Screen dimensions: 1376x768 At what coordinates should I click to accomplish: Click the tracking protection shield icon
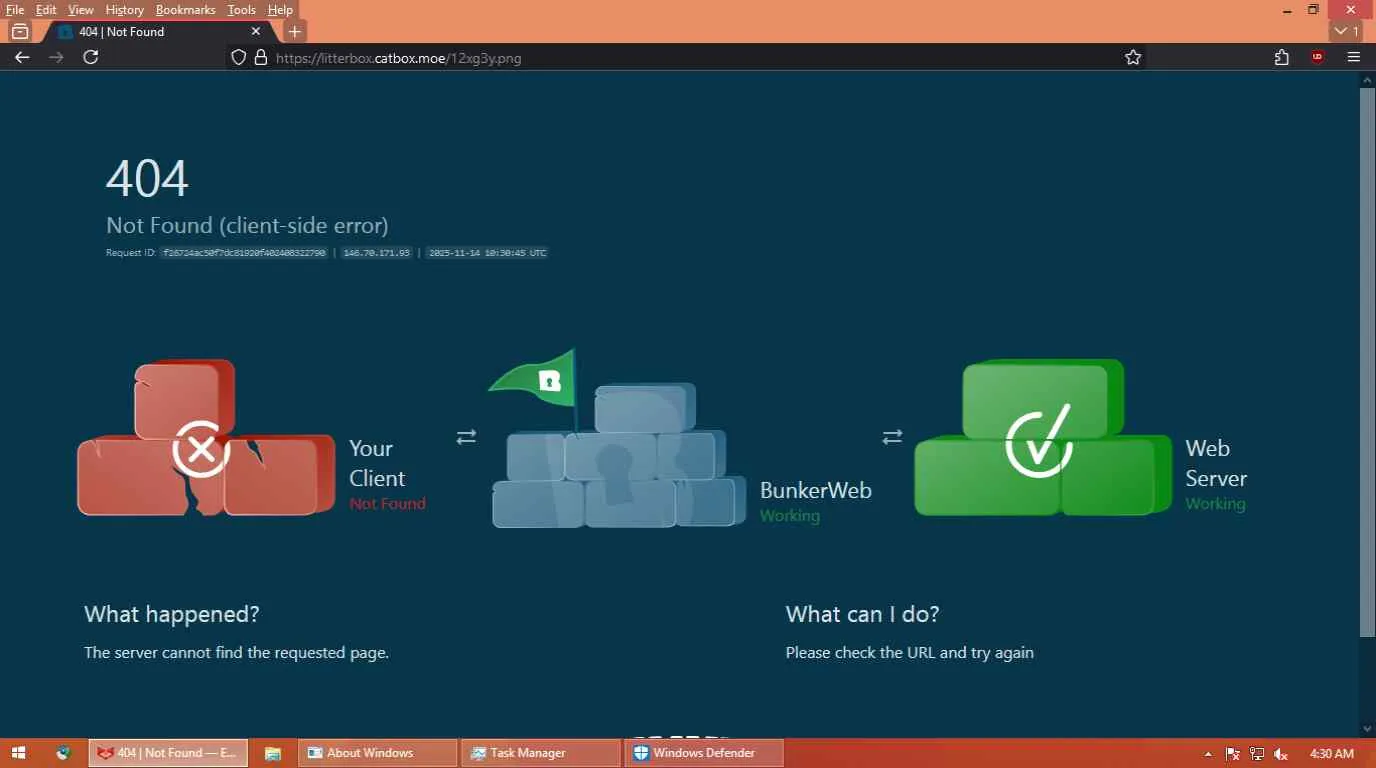pyautogui.click(x=239, y=58)
